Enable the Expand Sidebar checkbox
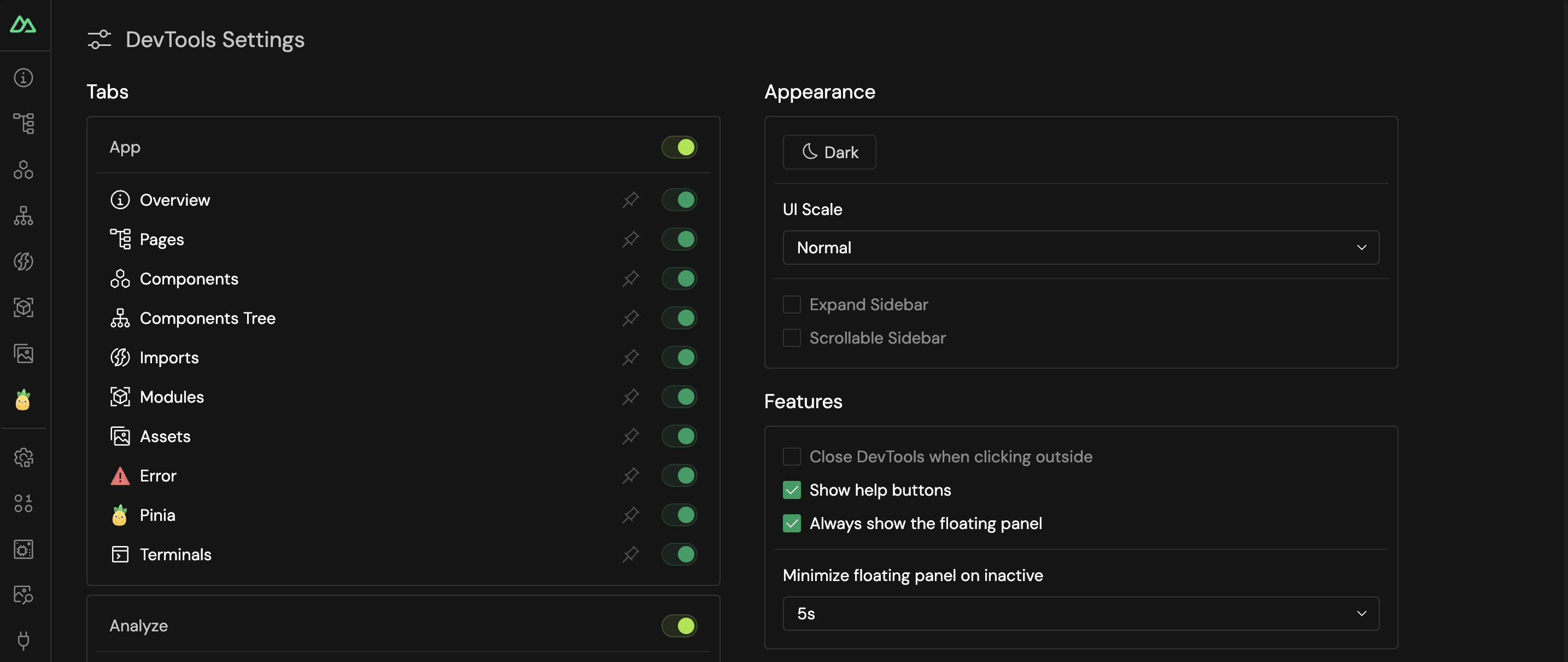Screen dimensions: 1568x662 tap(791, 305)
